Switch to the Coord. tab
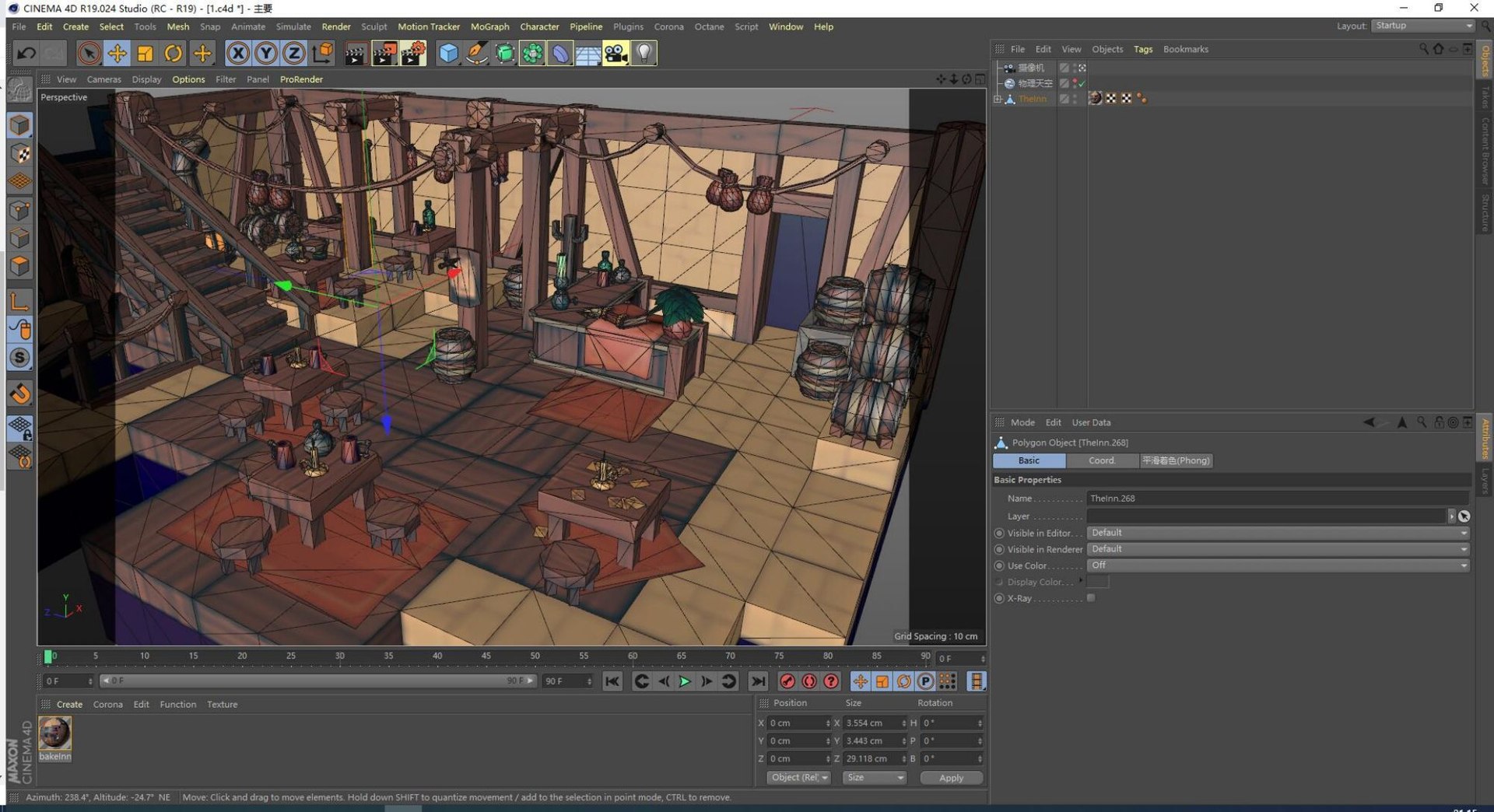Viewport: 1494px width, 812px height. tap(1101, 460)
